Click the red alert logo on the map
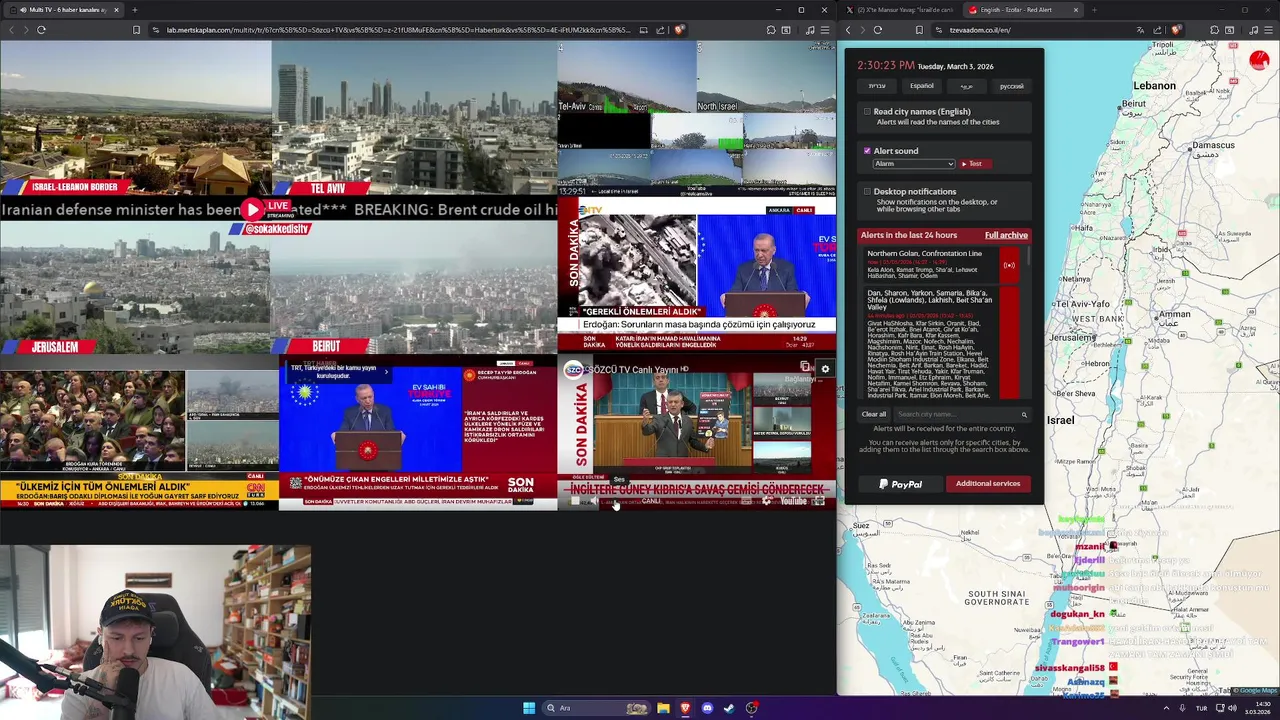The width and height of the screenshot is (1280, 720). click(1259, 61)
